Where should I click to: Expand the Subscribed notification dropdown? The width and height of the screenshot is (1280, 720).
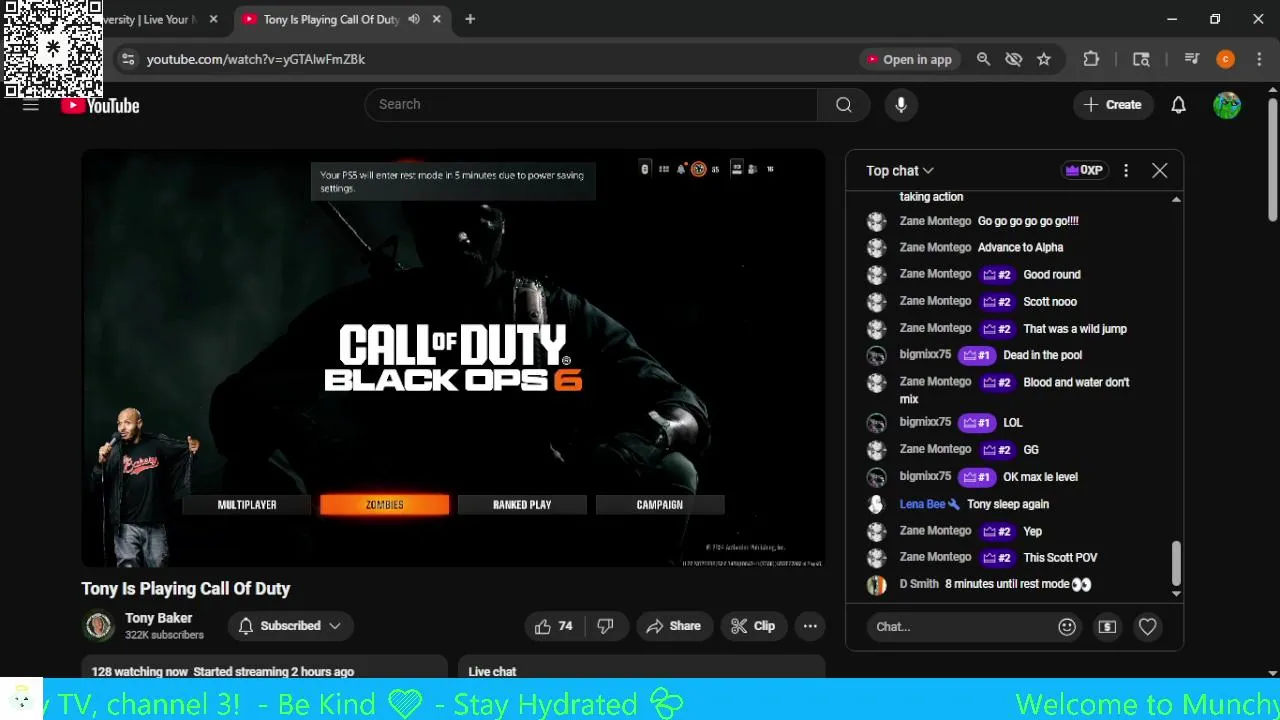pos(290,626)
